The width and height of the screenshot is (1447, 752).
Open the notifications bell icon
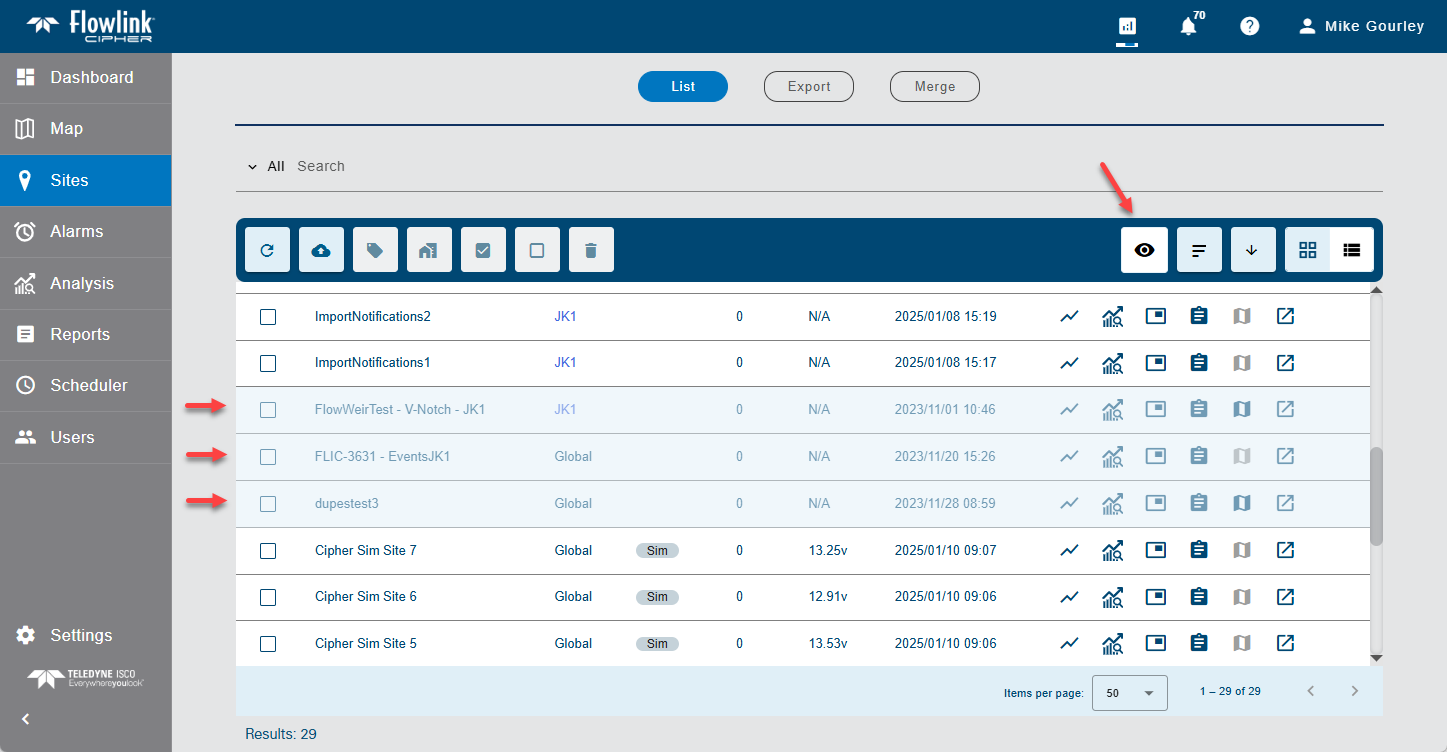[1188, 27]
